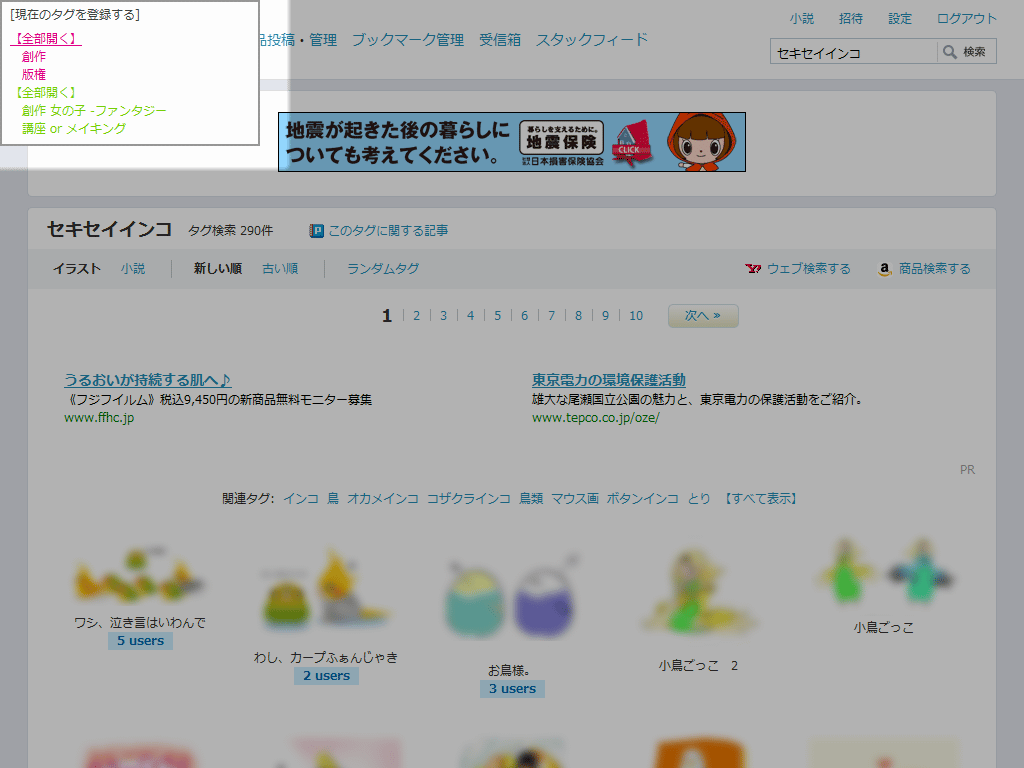Click the ログアウト link
This screenshot has height=768, width=1024.
point(966,18)
